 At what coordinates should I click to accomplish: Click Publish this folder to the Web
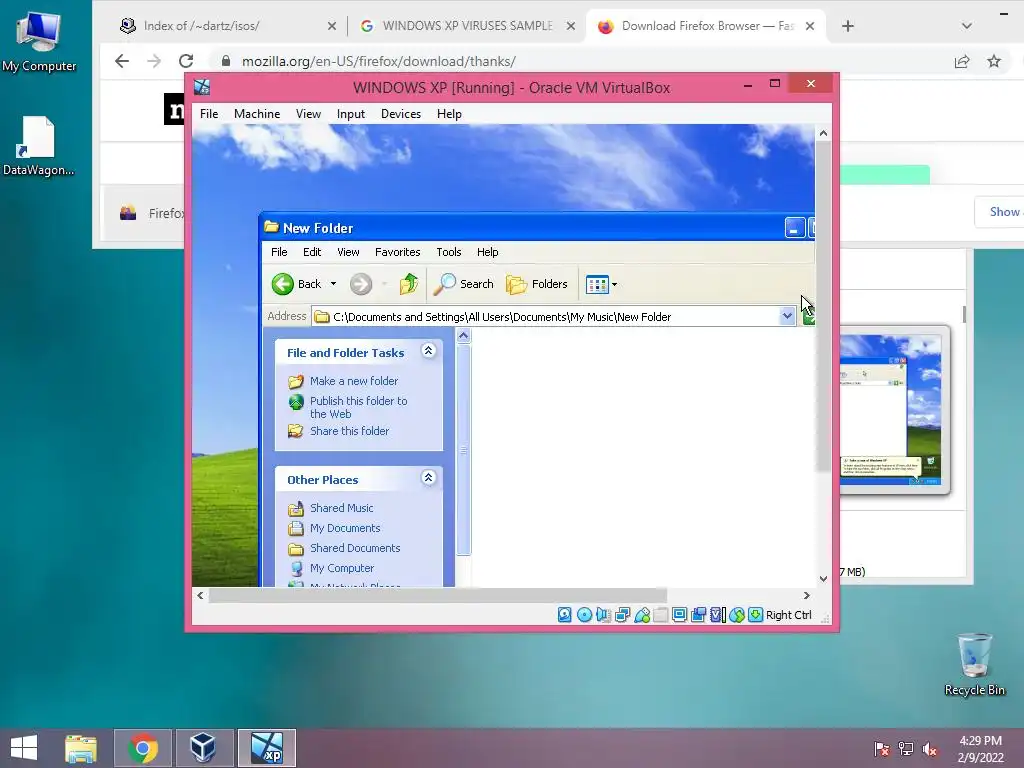pyautogui.click(x=359, y=408)
